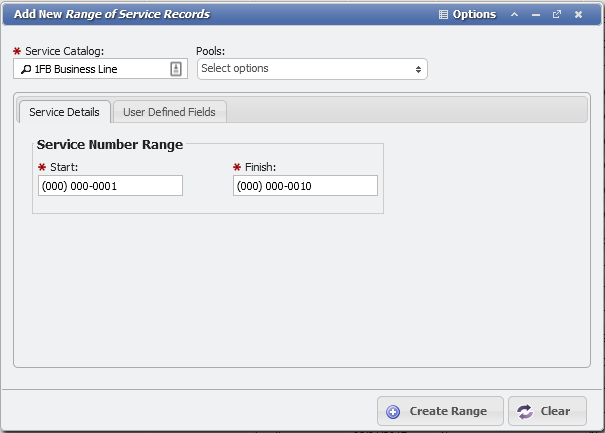The height and width of the screenshot is (433, 605).
Task: Switch to the Service Details tab
Action: point(64,112)
